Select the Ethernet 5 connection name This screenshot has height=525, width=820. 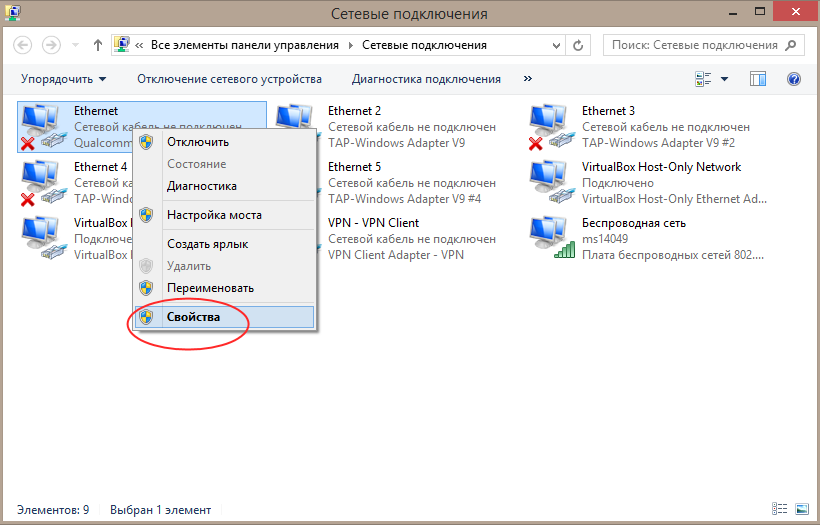tap(354, 167)
